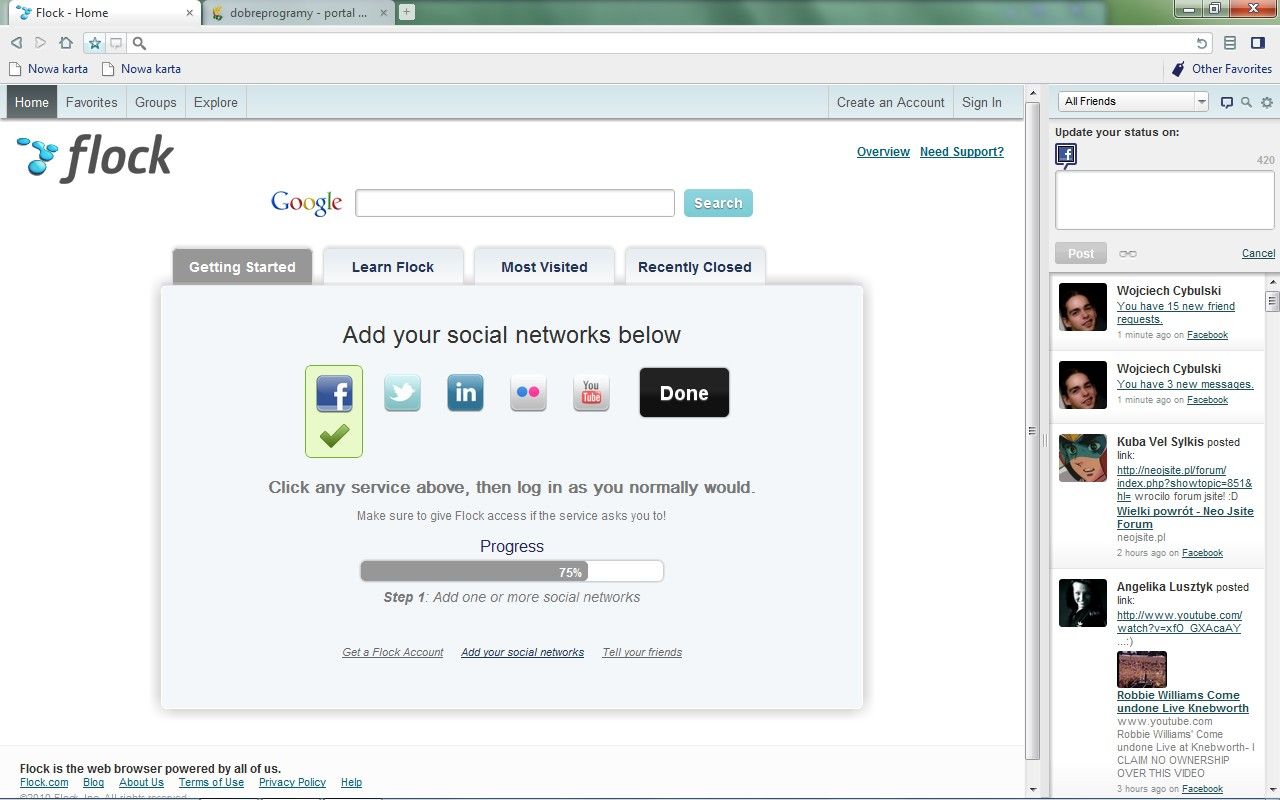Viewport: 1280px width, 800px height.
Task: Click the link shortener glasses icon
Action: point(1128,254)
